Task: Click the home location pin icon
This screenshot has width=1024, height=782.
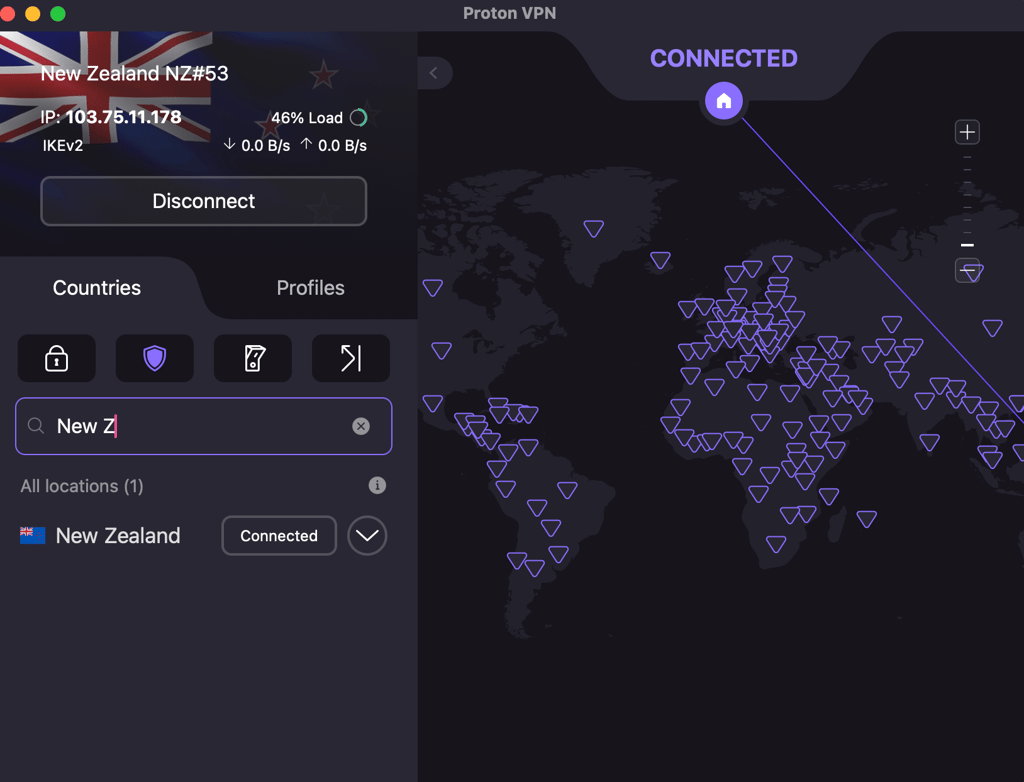Action: point(724,101)
